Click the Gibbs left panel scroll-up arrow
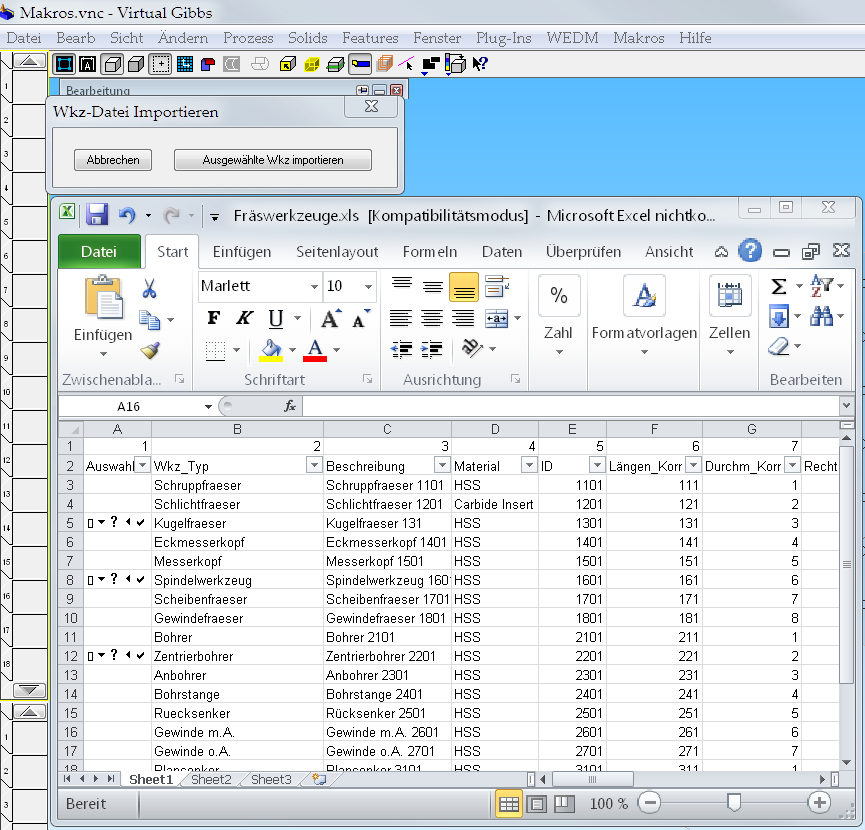This screenshot has width=865, height=830. pos(29,61)
